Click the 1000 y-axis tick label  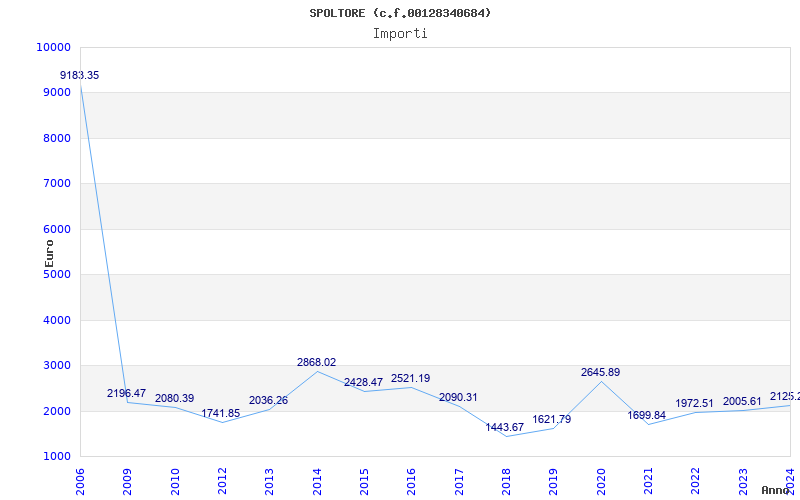(56, 457)
